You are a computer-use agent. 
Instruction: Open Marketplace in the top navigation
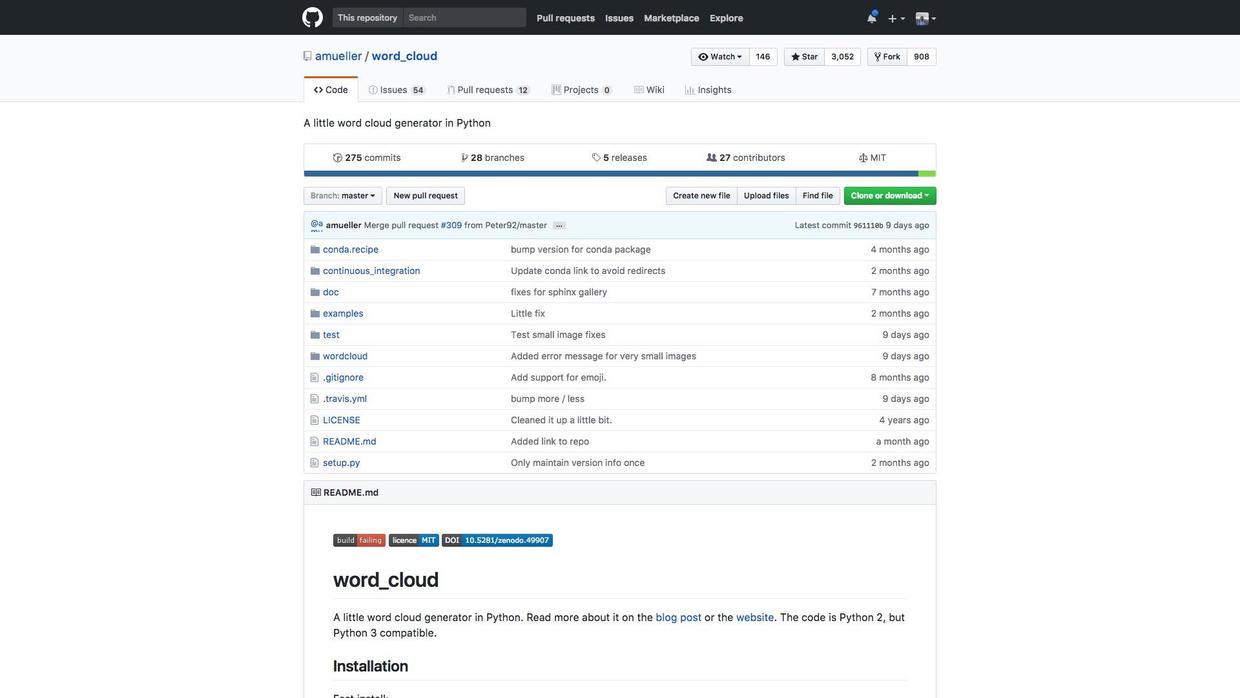click(x=672, y=18)
